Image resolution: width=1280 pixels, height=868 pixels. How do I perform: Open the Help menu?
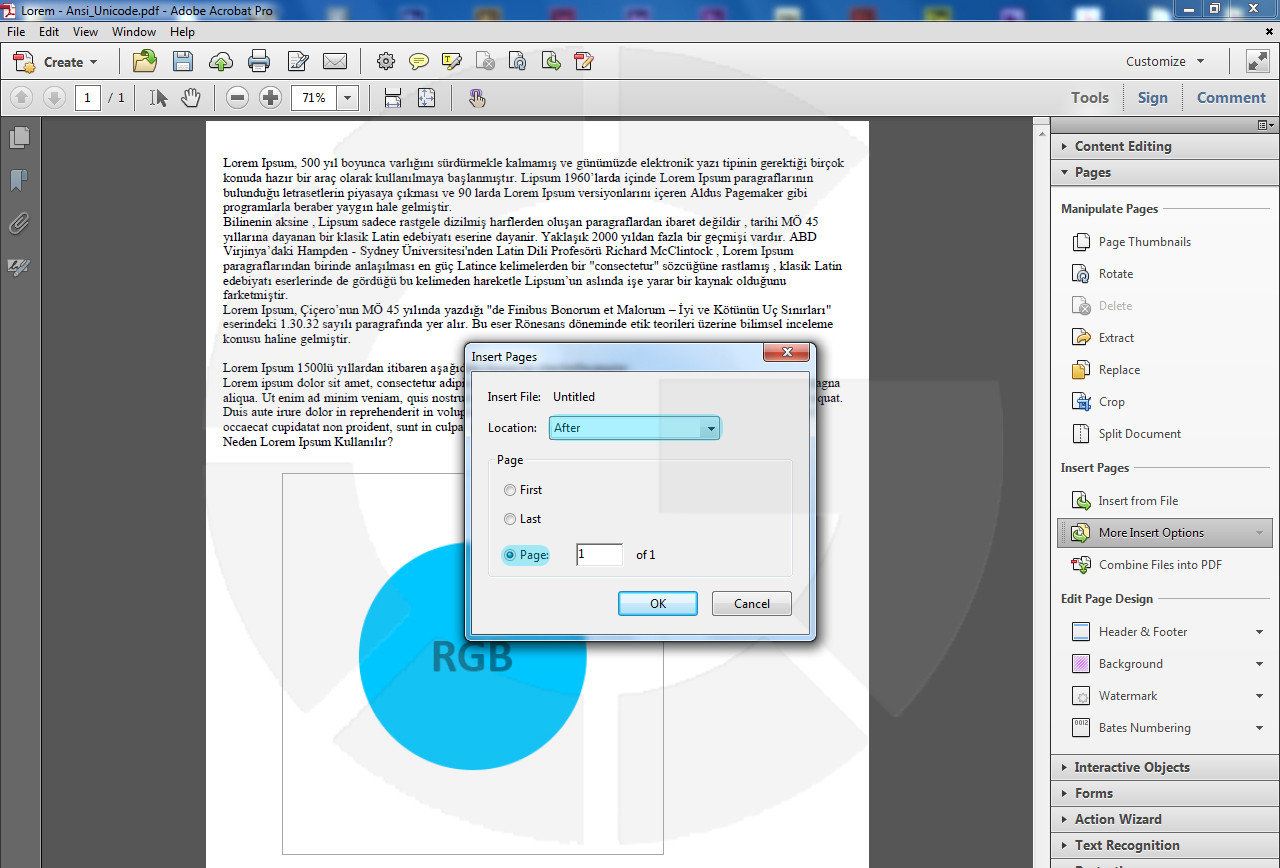(x=182, y=32)
